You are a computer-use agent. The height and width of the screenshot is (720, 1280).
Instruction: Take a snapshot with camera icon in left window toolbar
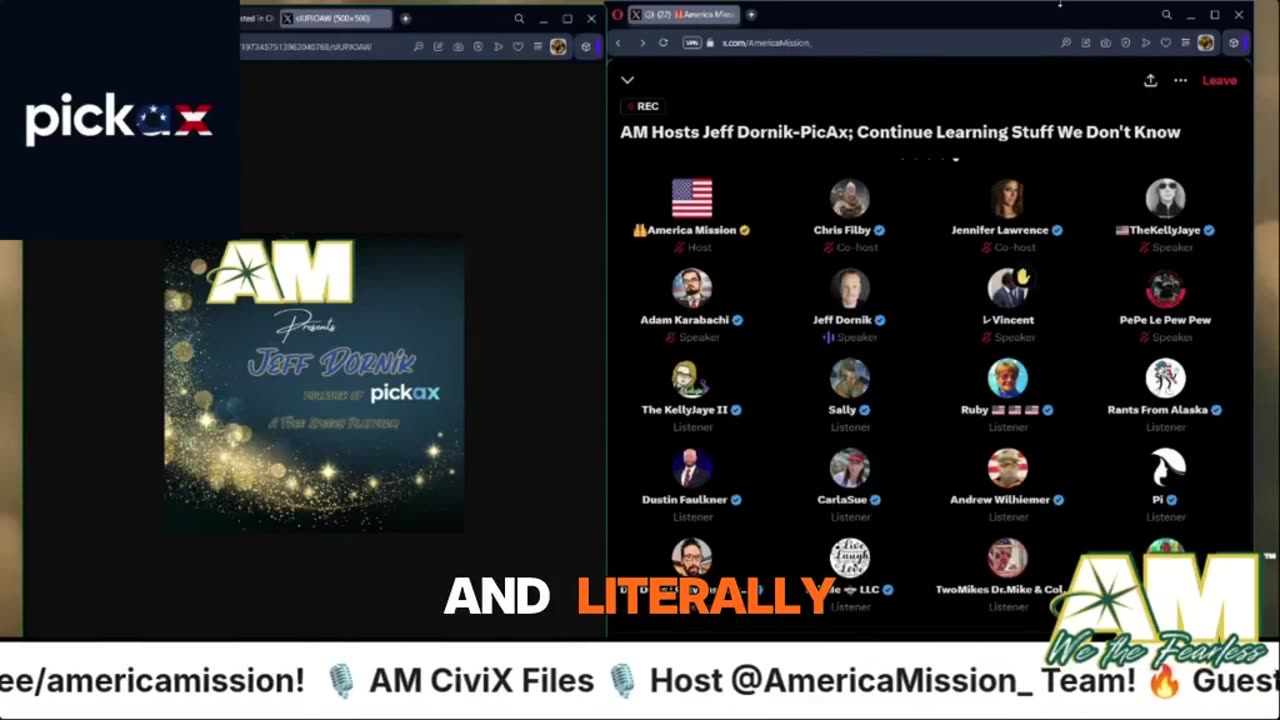458,46
